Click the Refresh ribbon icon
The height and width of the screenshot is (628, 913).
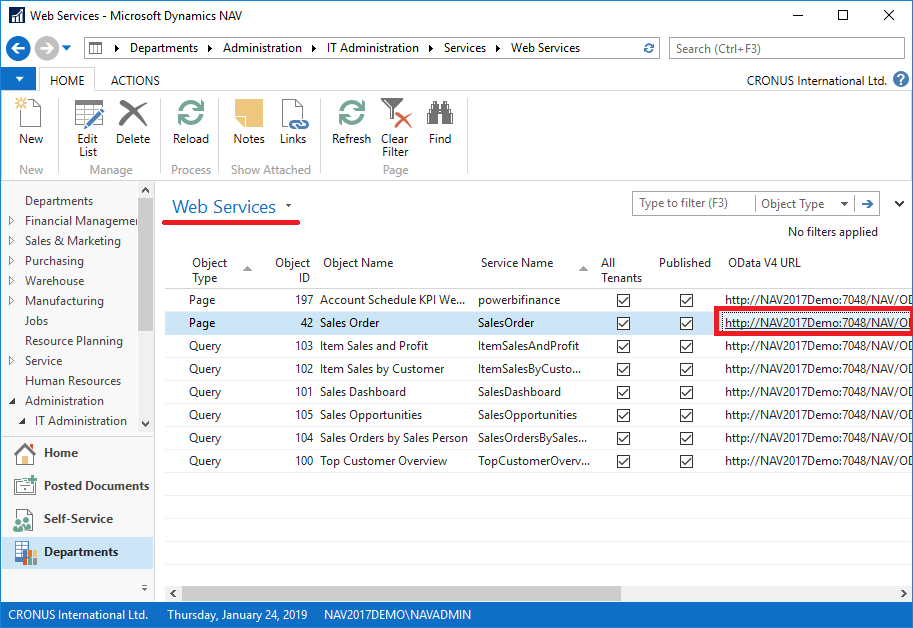pyautogui.click(x=351, y=113)
